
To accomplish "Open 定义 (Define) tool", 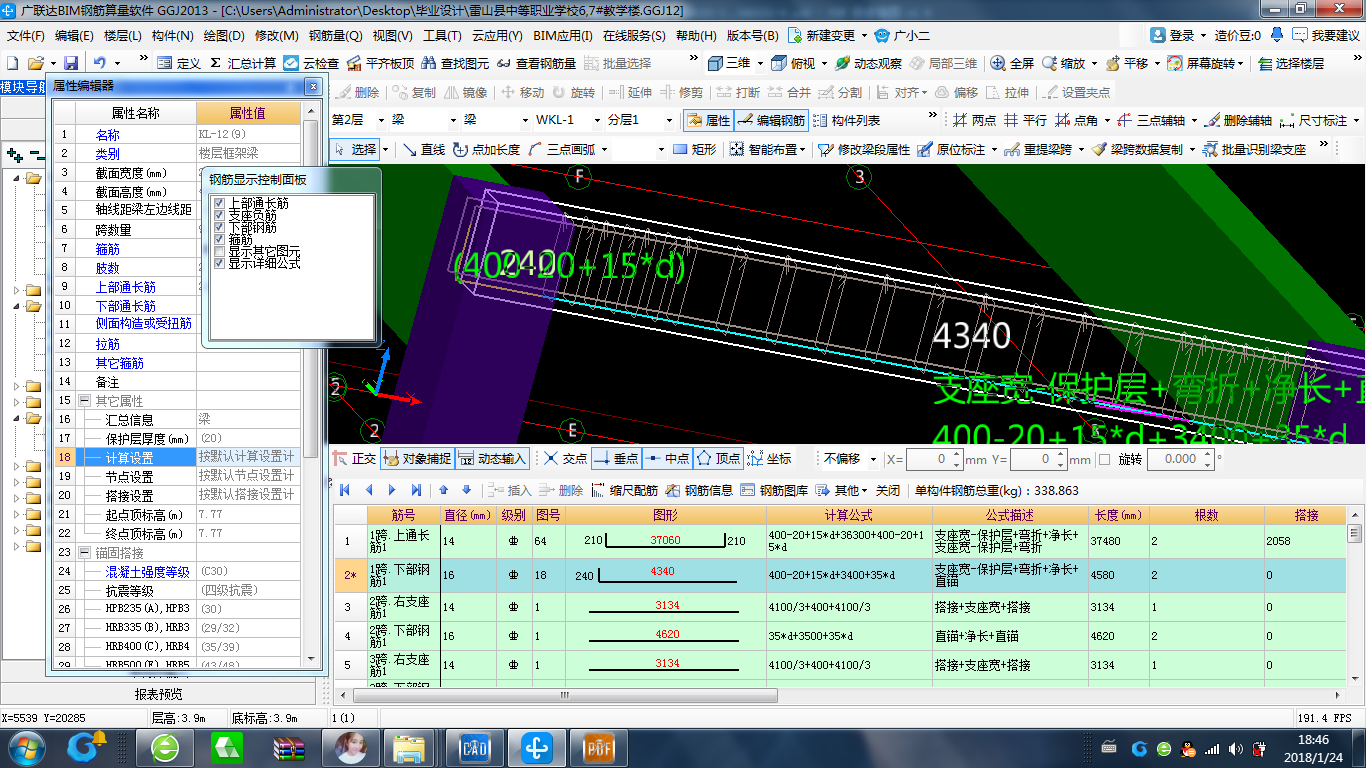I will point(179,63).
